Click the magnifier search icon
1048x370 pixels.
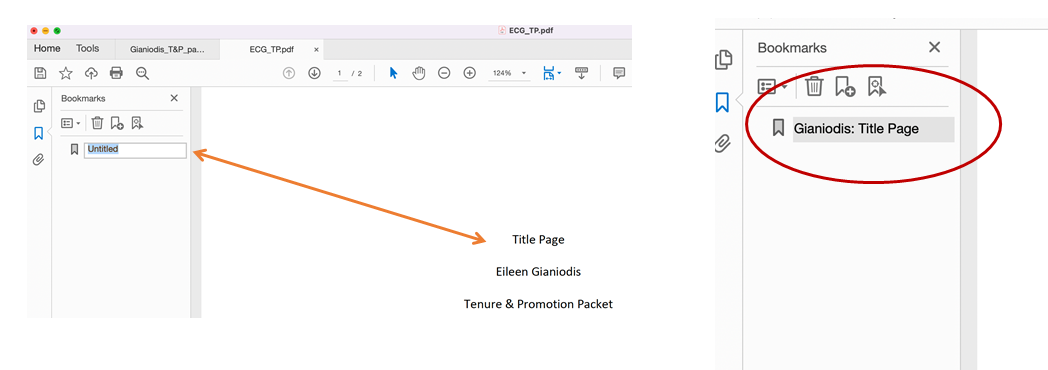coord(142,73)
